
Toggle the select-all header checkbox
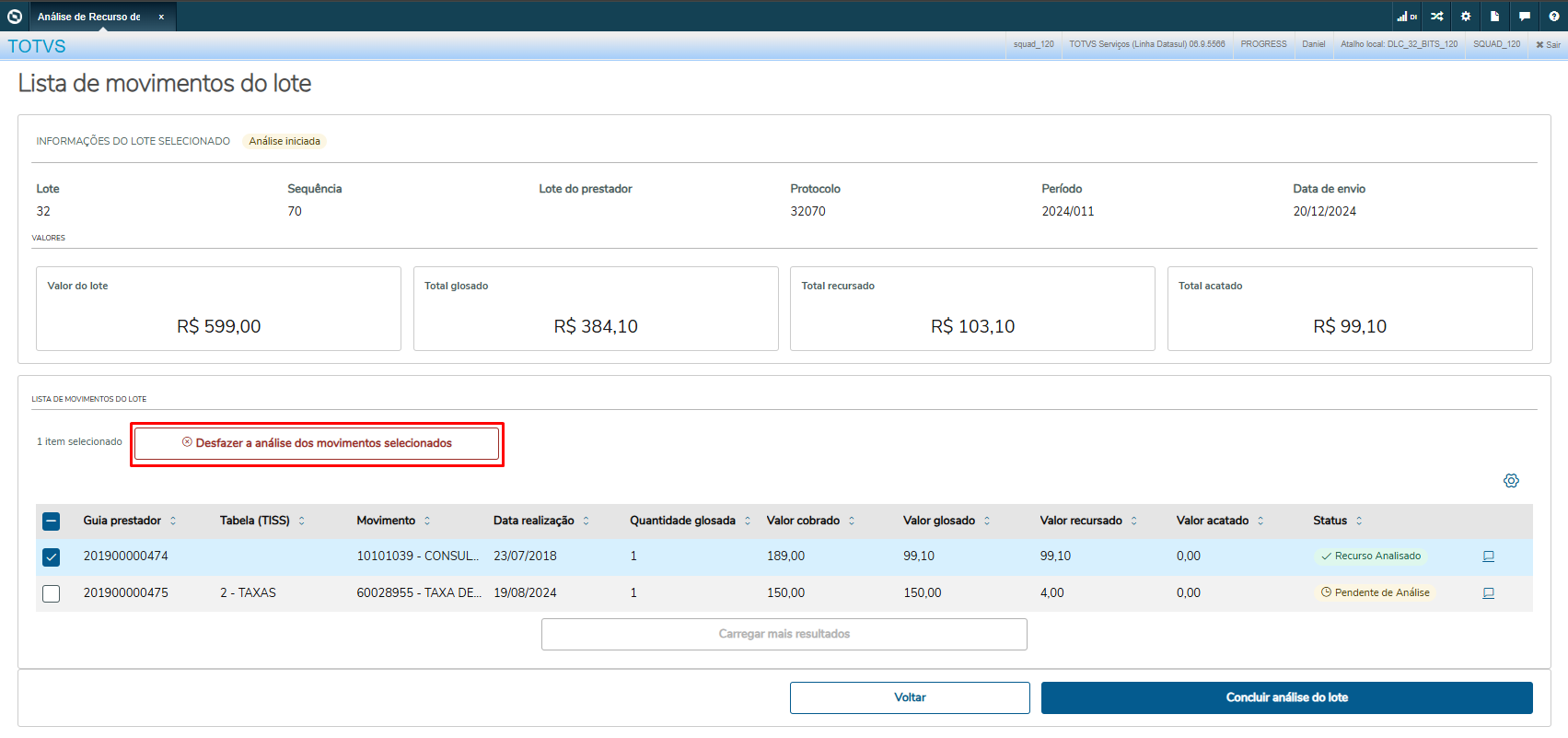[52, 521]
